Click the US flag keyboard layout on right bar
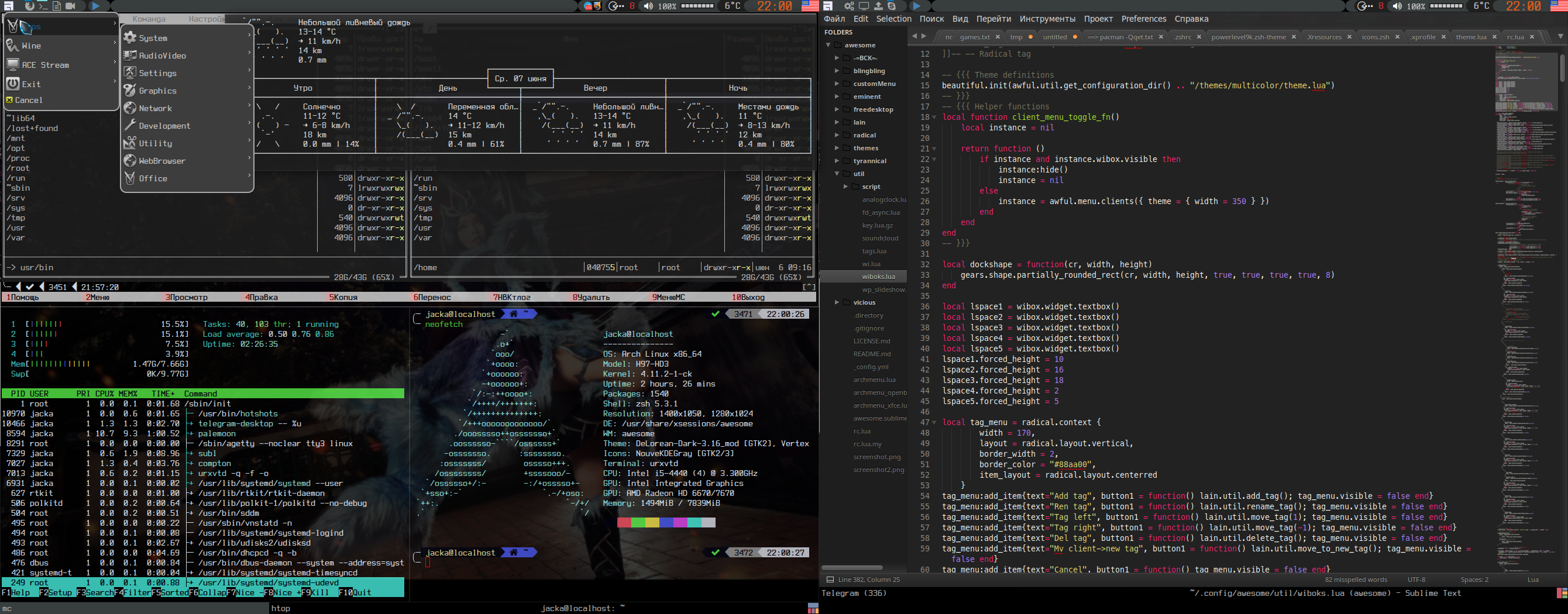 (1559, 6)
